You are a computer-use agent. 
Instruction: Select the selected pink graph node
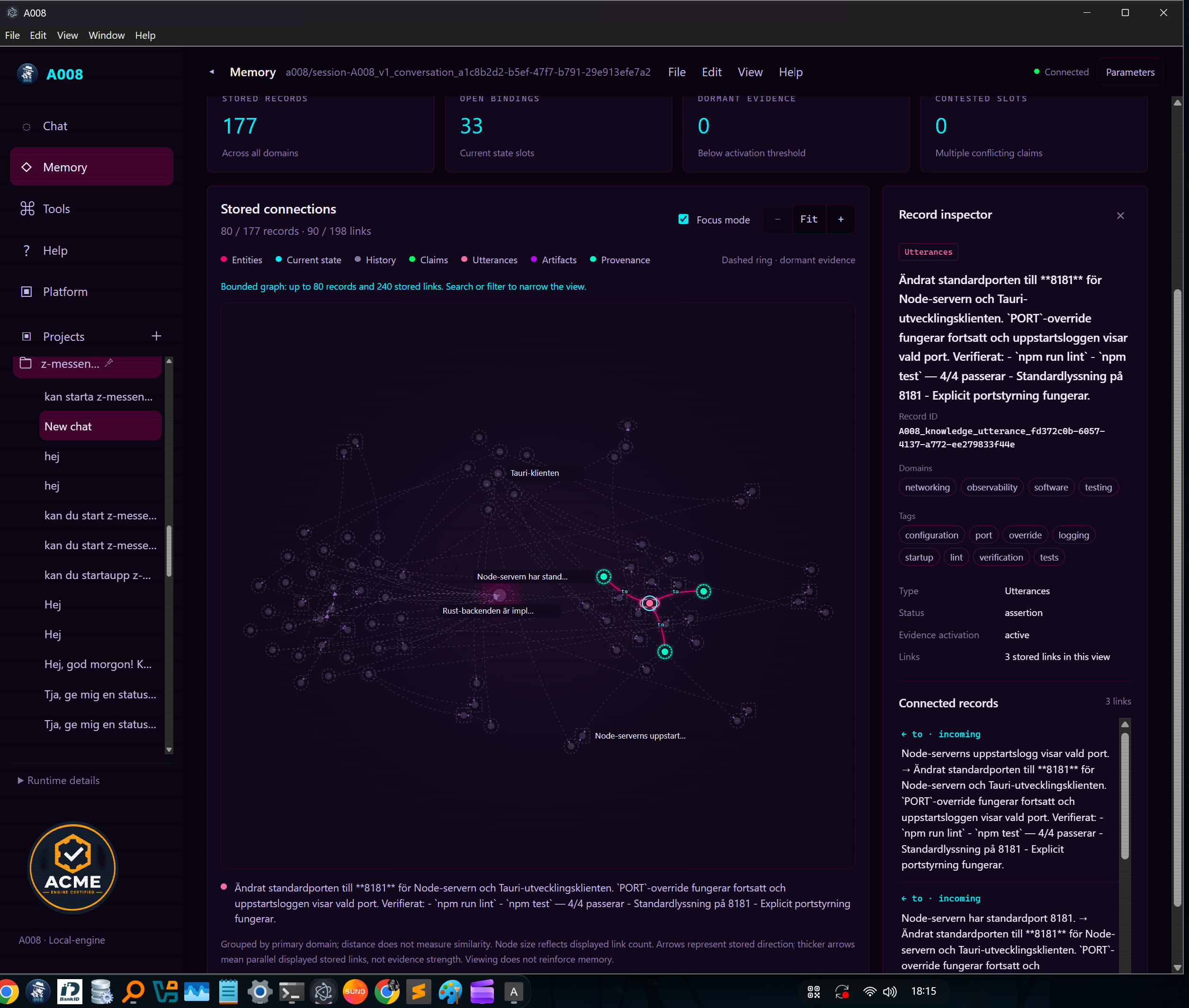click(649, 603)
